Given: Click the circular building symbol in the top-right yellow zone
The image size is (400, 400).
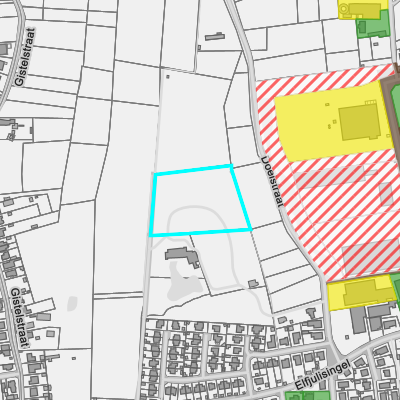Looking at the screenshot, I should [343, 8].
